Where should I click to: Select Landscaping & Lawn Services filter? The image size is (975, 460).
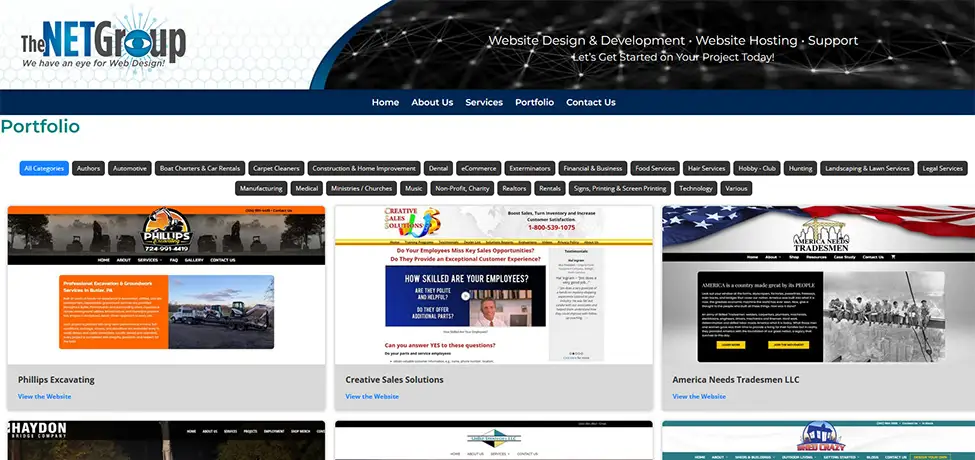coord(867,168)
